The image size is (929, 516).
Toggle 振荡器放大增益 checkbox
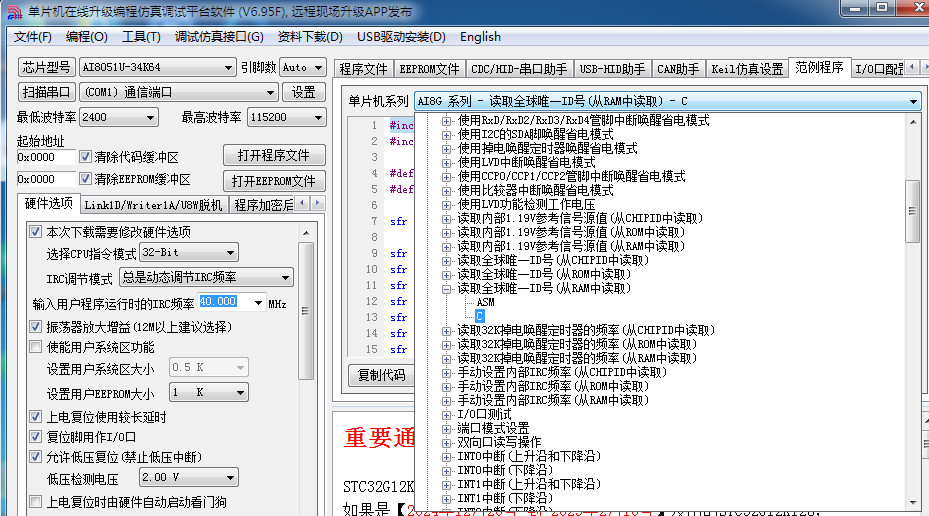(36, 326)
